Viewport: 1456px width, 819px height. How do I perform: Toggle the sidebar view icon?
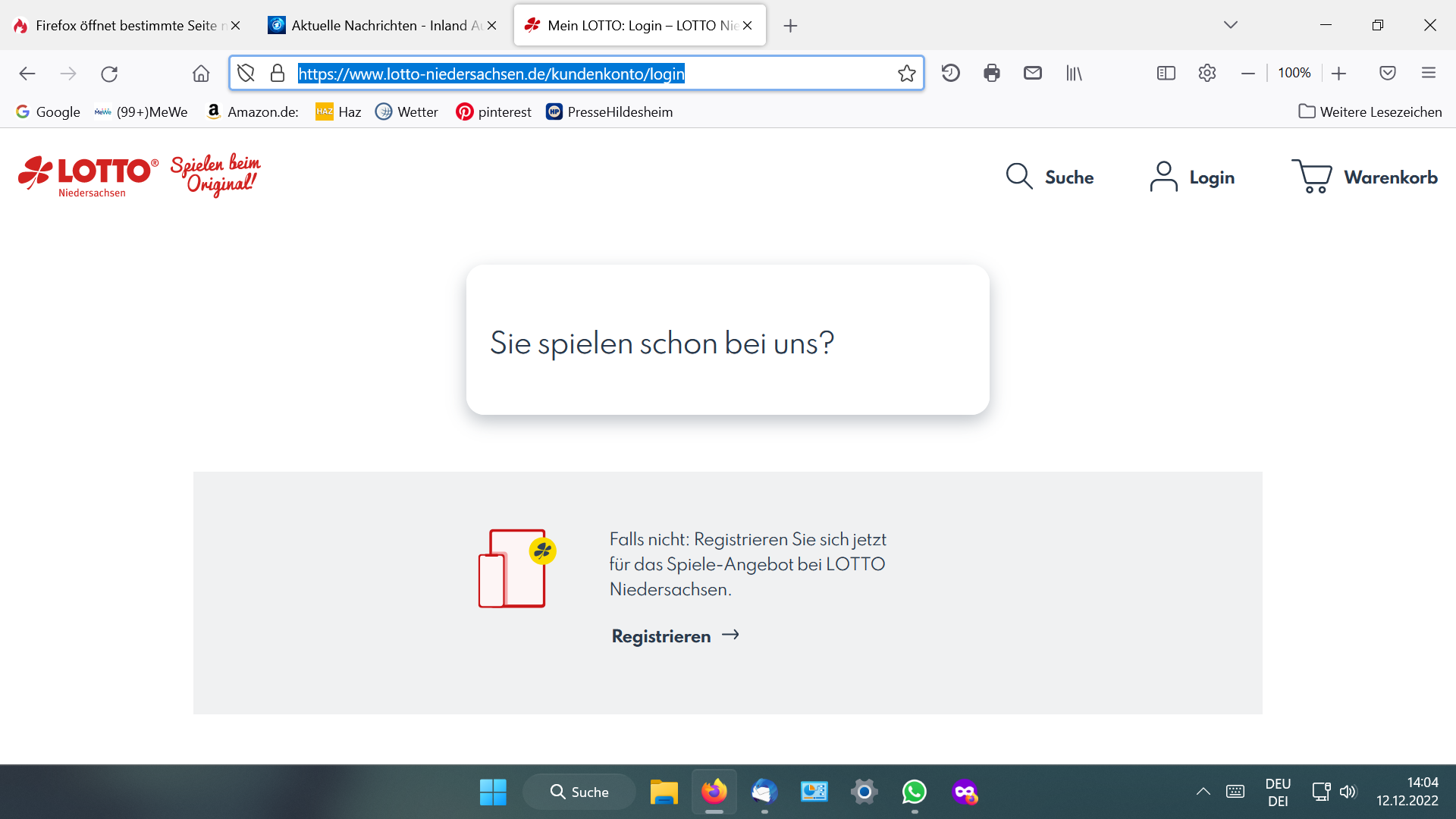[x=1166, y=74]
